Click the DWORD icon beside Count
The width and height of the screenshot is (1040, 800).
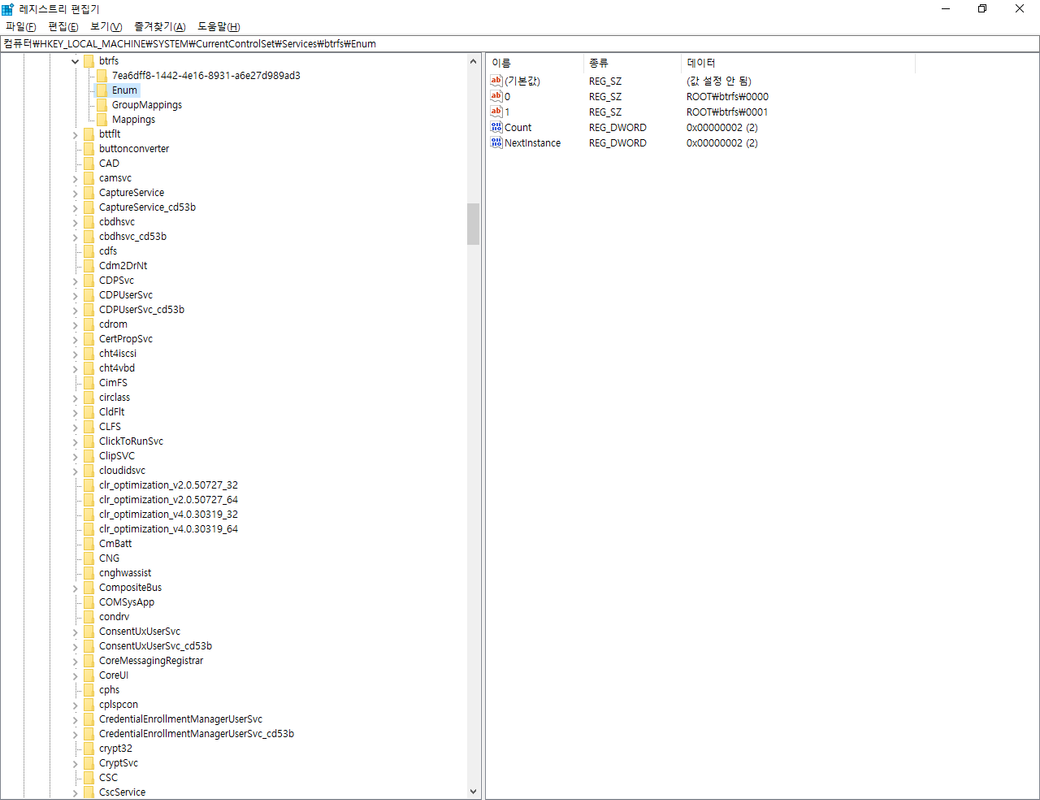click(x=496, y=128)
